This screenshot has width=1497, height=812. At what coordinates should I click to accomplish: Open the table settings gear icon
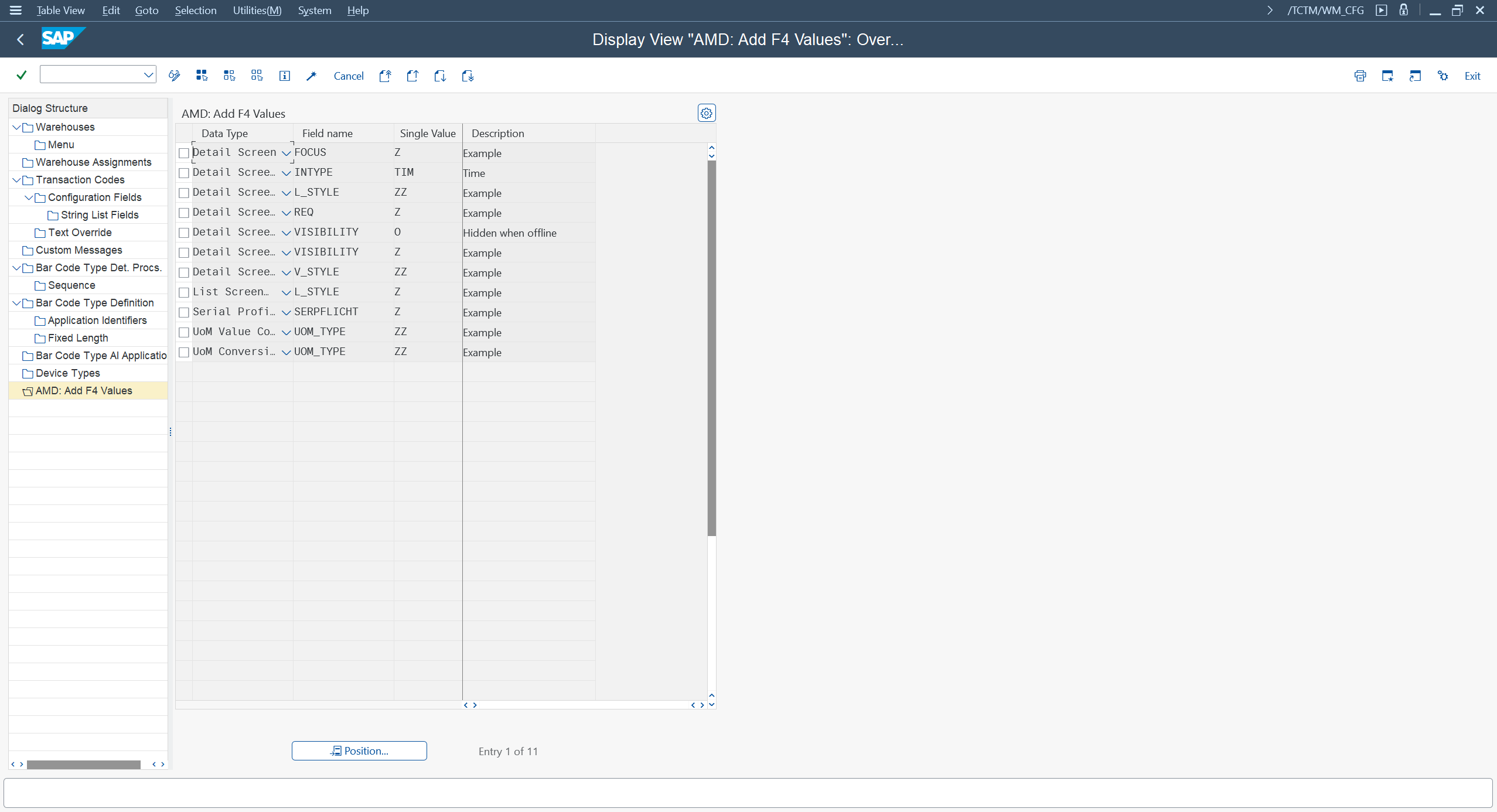coord(707,113)
